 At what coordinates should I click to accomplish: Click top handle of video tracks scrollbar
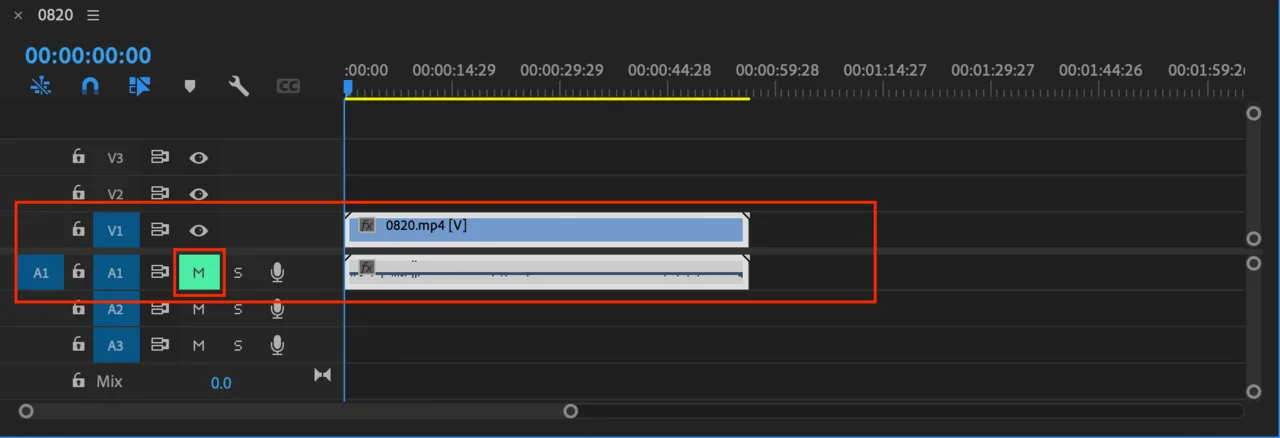pyautogui.click(x=1253, y=113)
